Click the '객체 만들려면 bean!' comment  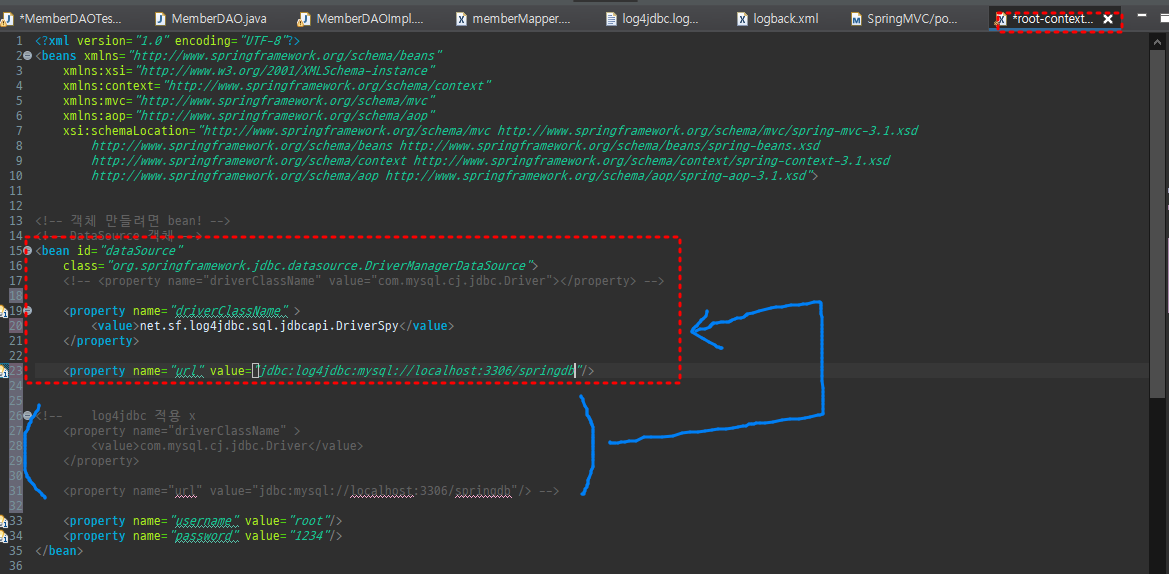(x=132, y=221)
